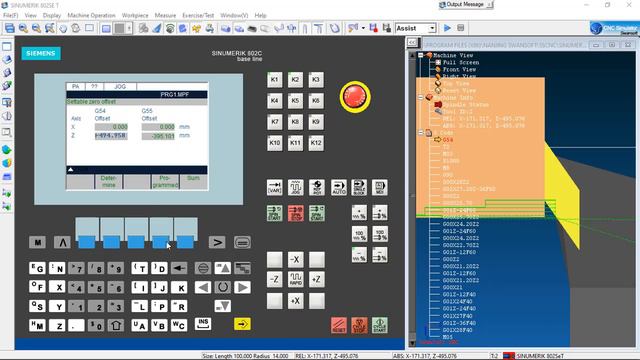Open the Machine Operation menu
This screenshot has width=640, height=360.
pos(91,15)
